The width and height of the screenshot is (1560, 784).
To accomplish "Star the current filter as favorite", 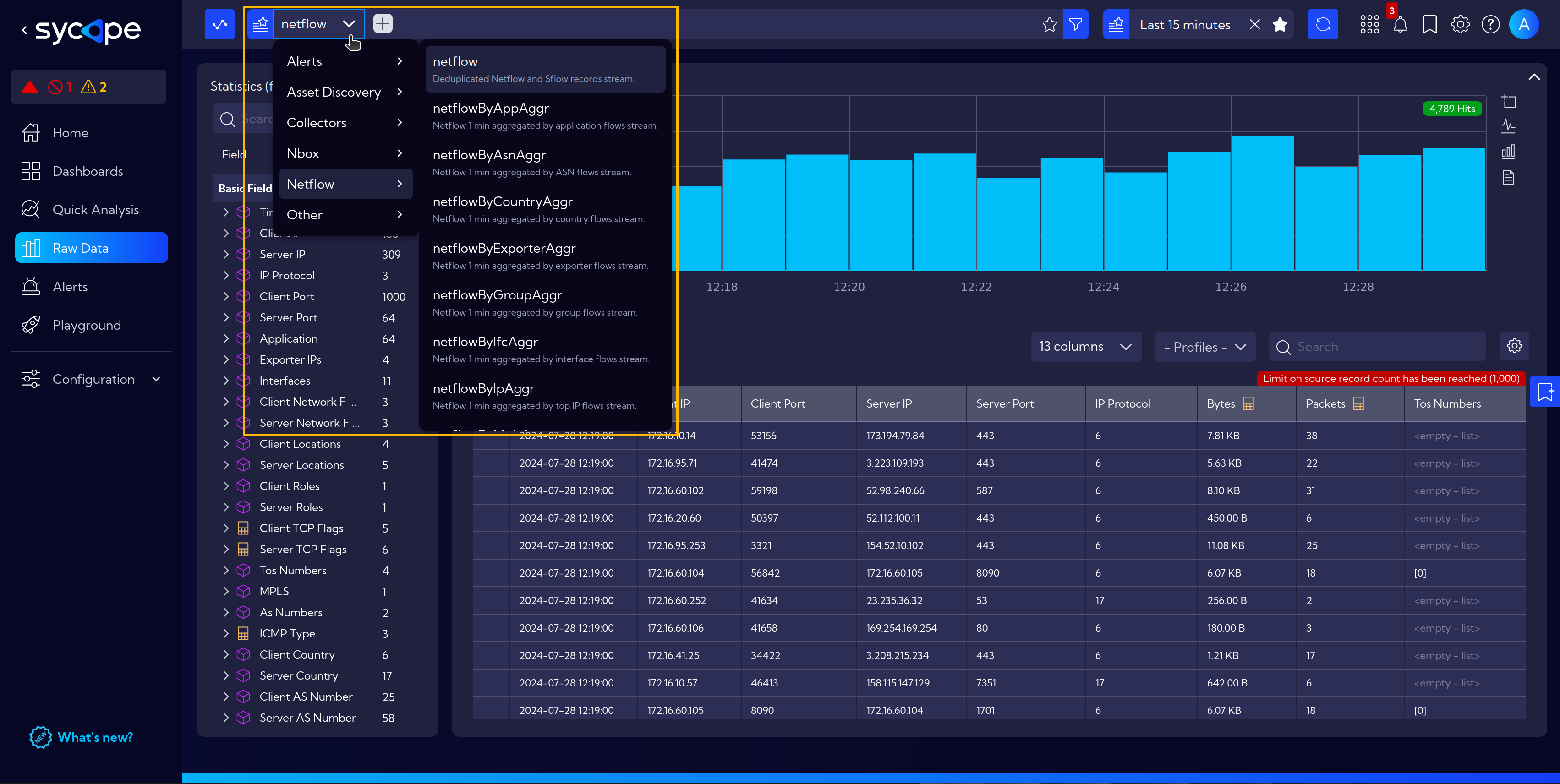I will pos(1050,24).
